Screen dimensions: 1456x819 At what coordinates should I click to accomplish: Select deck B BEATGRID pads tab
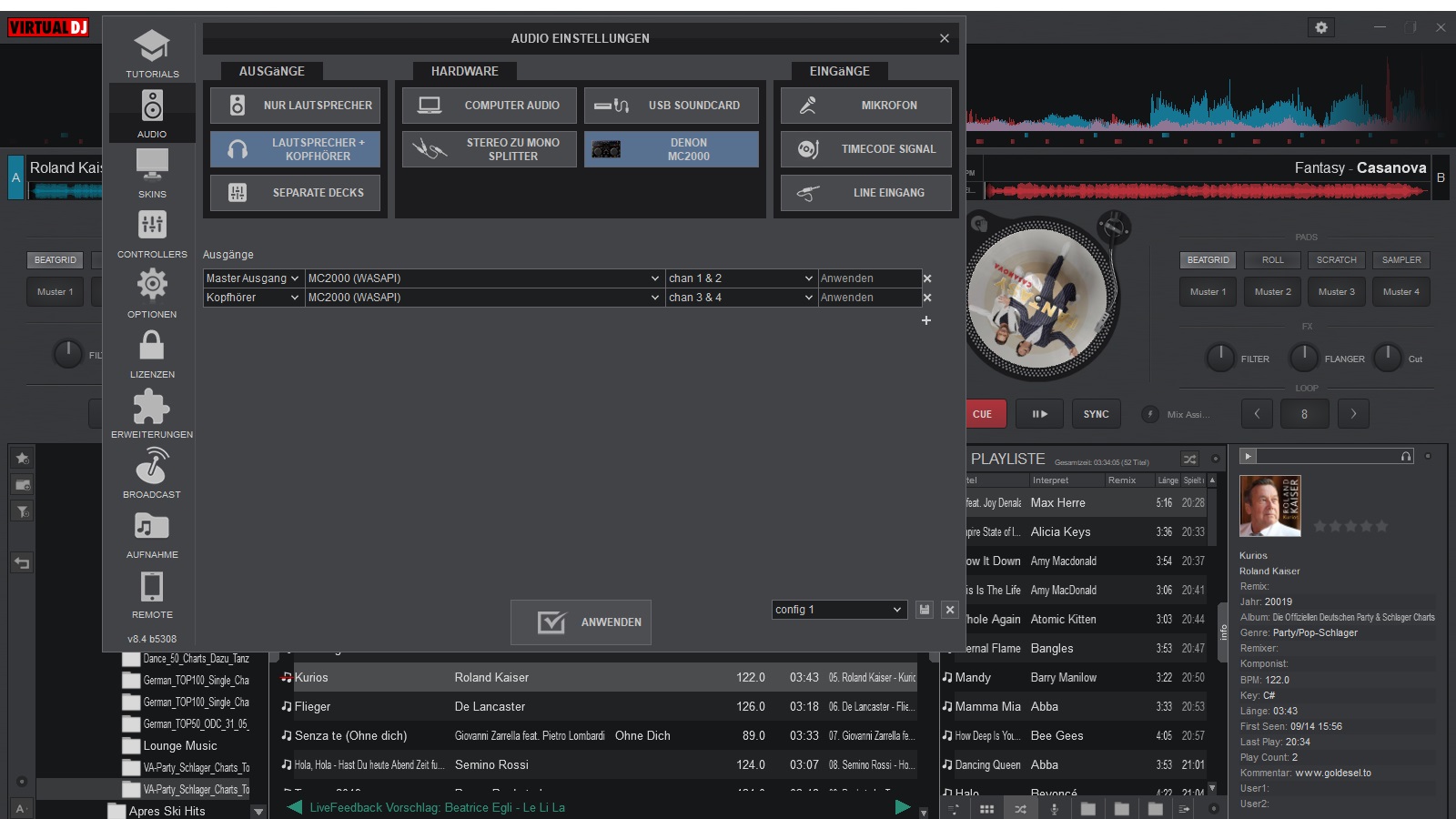coord(1208,260)
